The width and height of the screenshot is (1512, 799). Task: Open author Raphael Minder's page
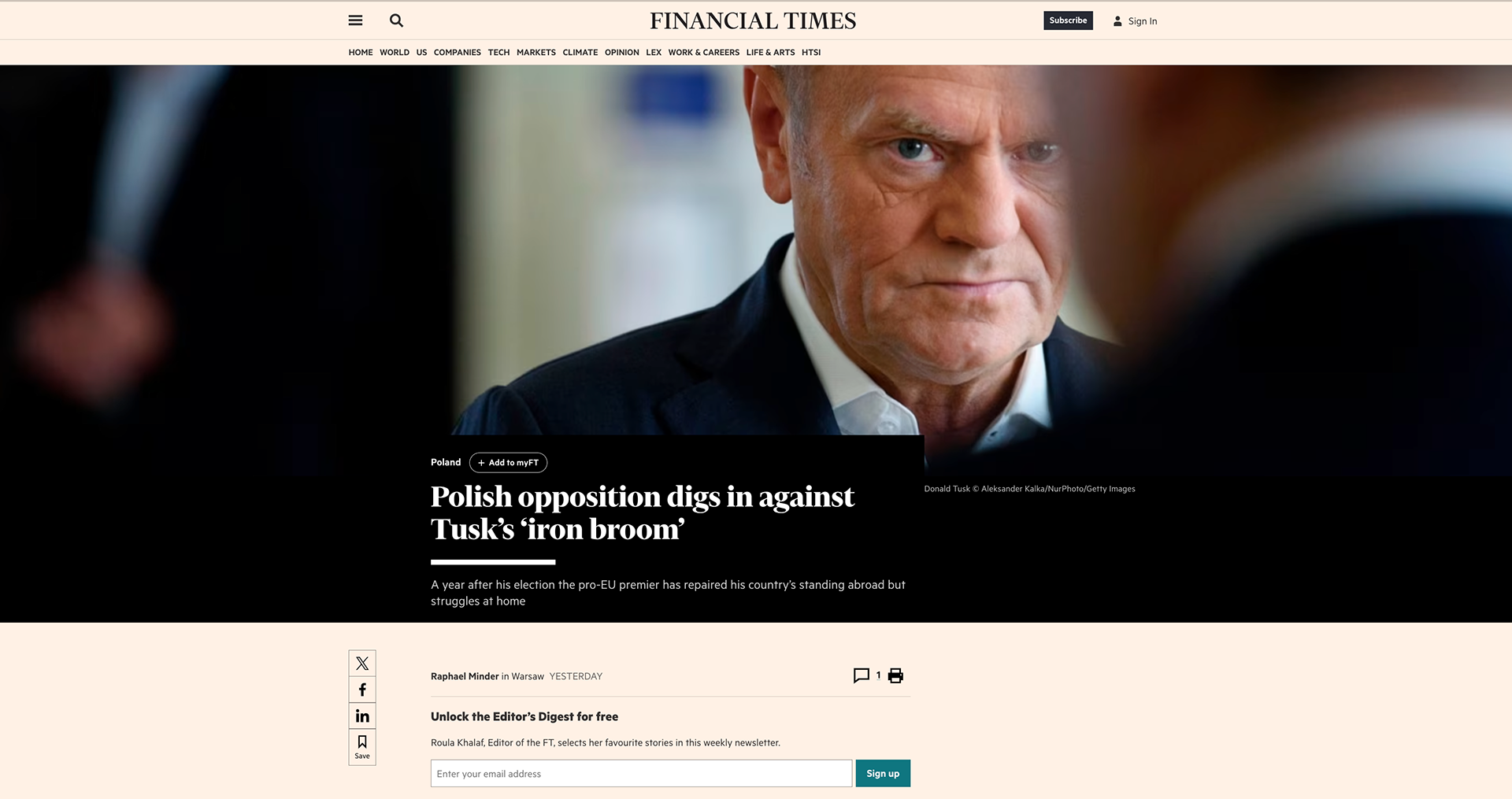coord(465,676)
